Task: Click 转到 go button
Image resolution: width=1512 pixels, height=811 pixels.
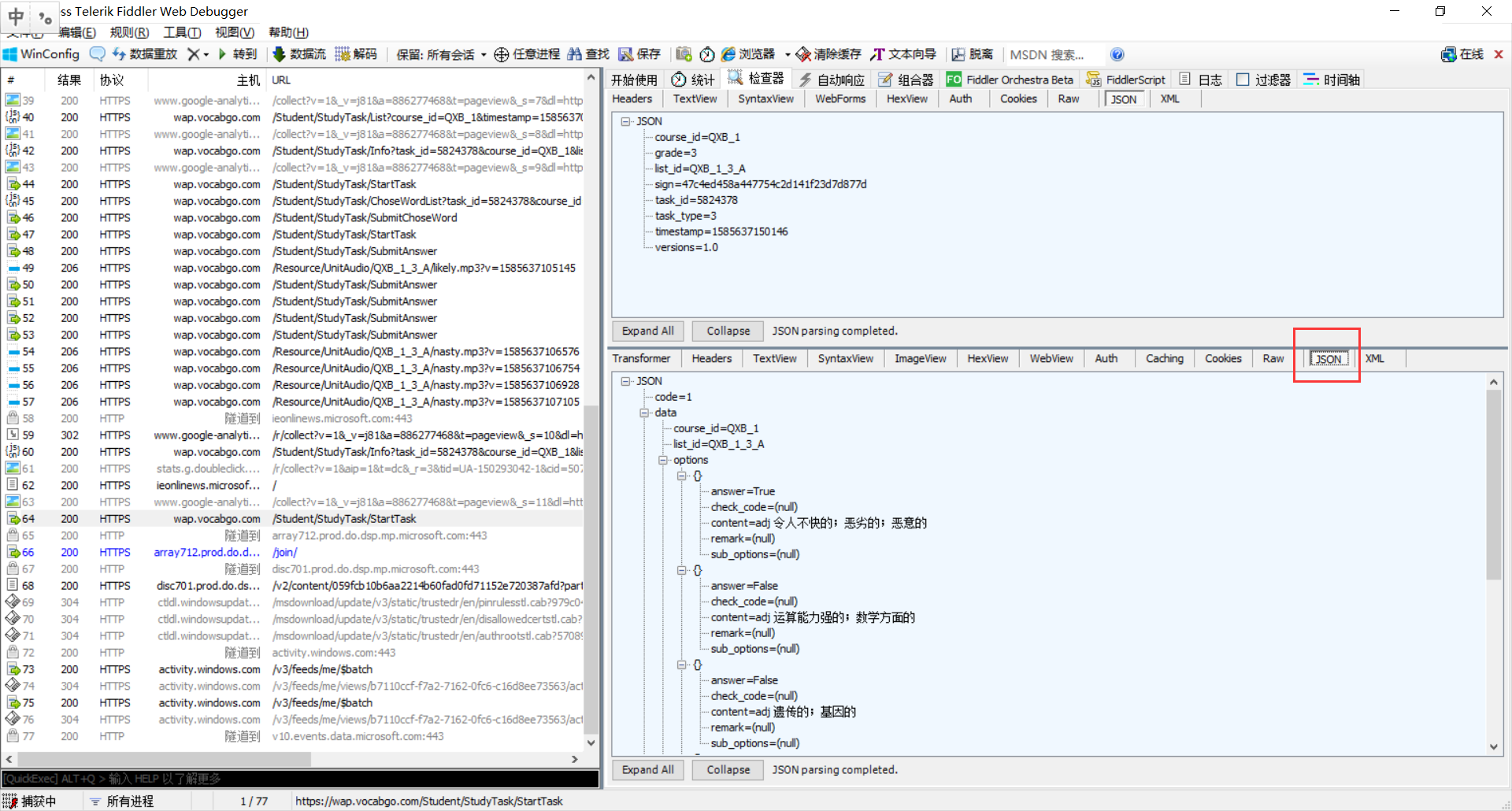Action: pyautogui.click(x=238, y=54)
